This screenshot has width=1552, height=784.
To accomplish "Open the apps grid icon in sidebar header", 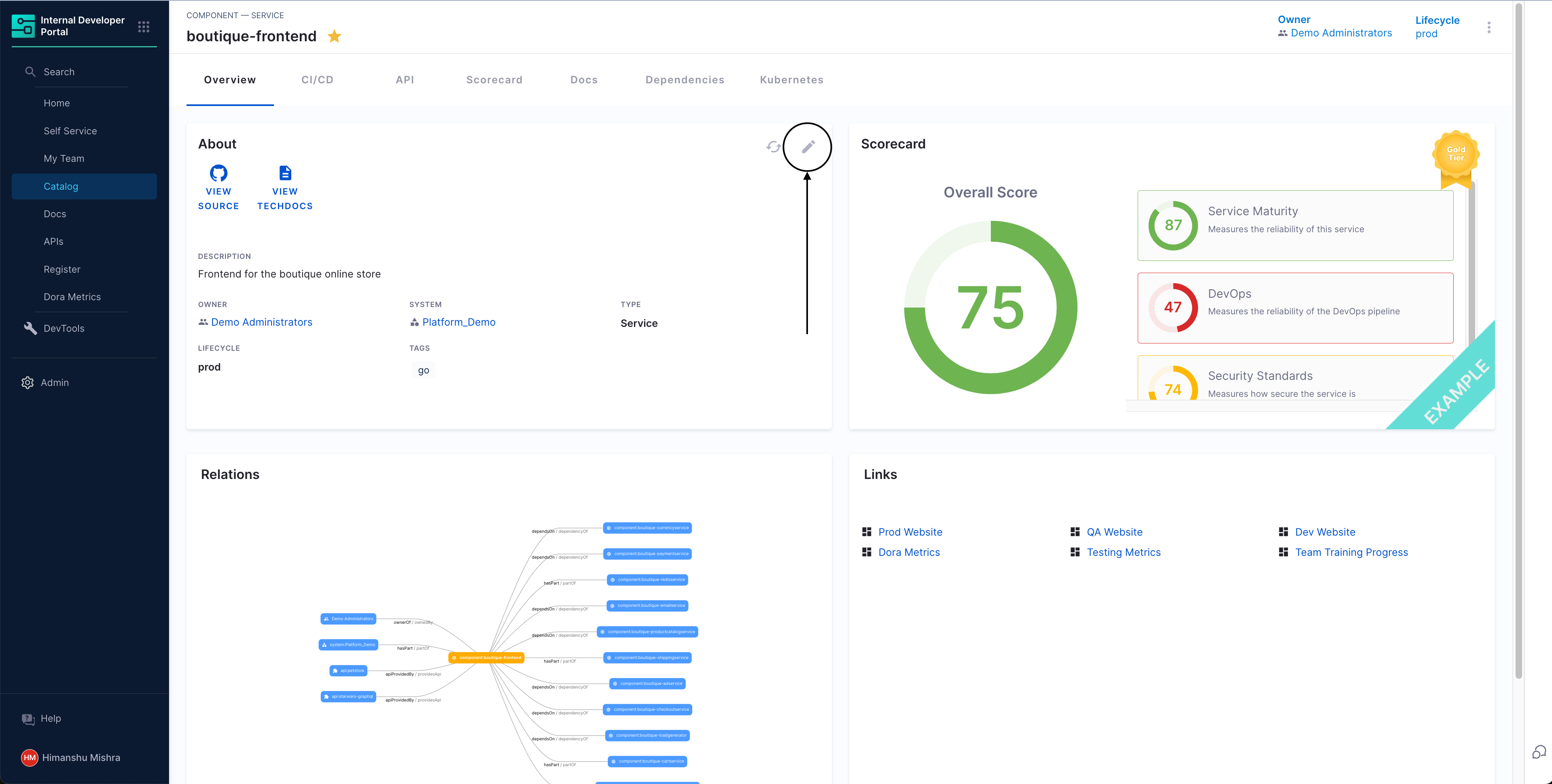I will pyautogui.click(x=143, y=27).
